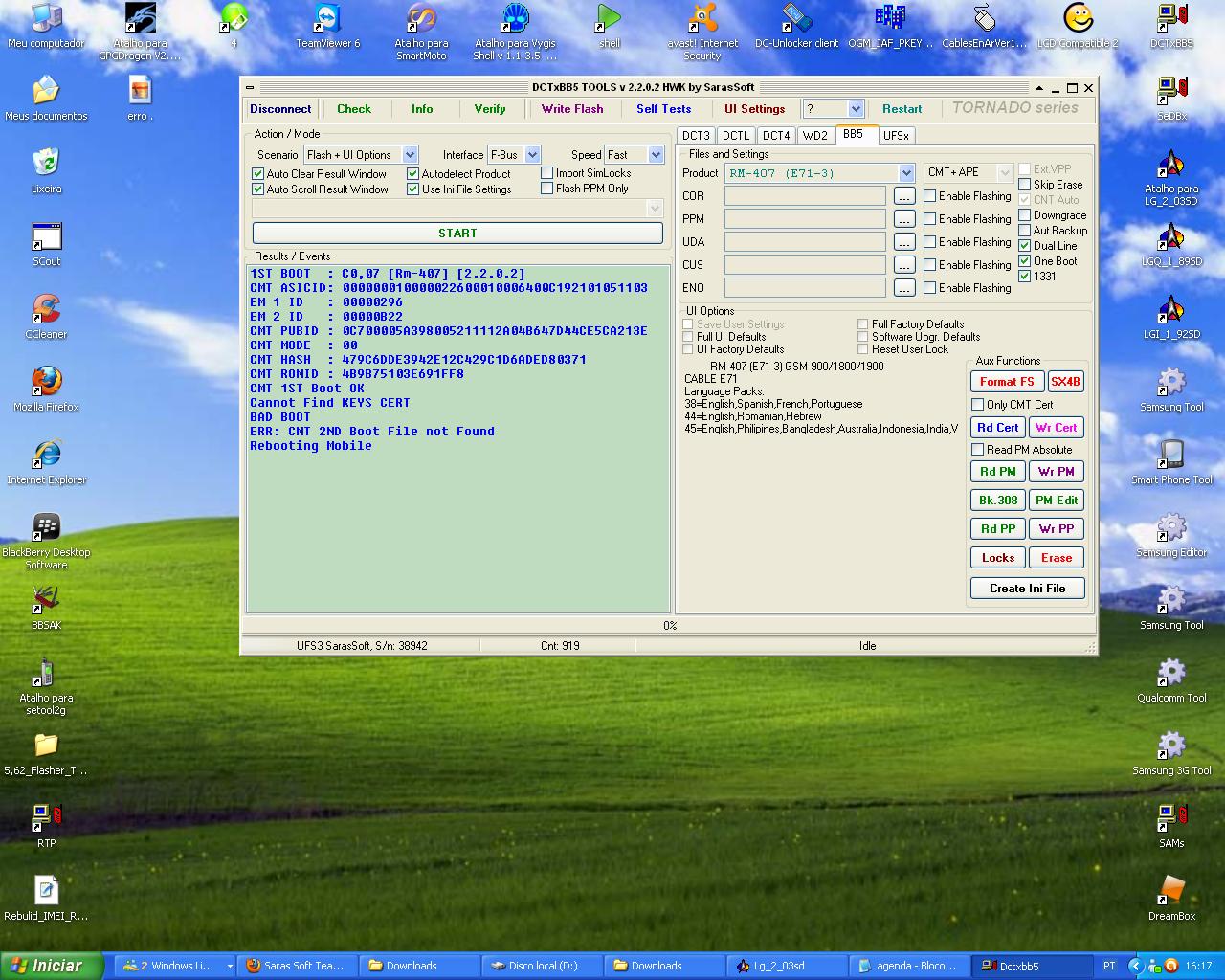This screenshot has width=1225, height=980.
Task: Enable Skip Erase option
Action: click(x=1024, y=185)
